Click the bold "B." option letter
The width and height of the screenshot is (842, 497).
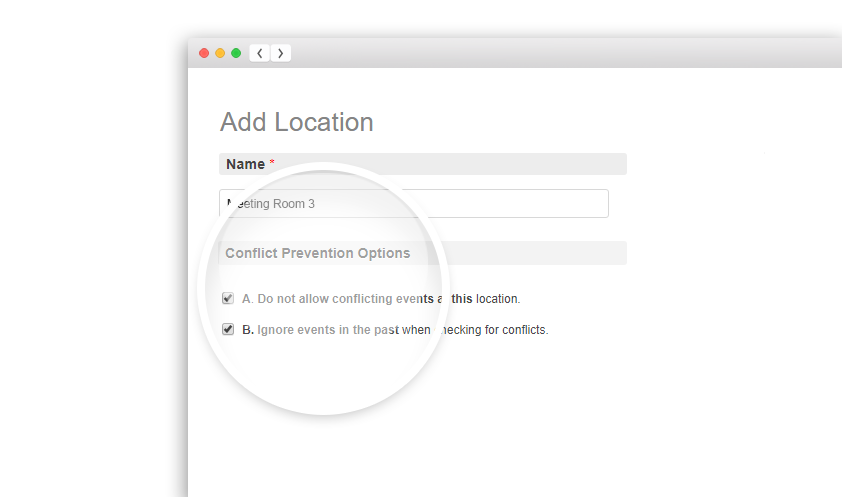click(248, 330)
